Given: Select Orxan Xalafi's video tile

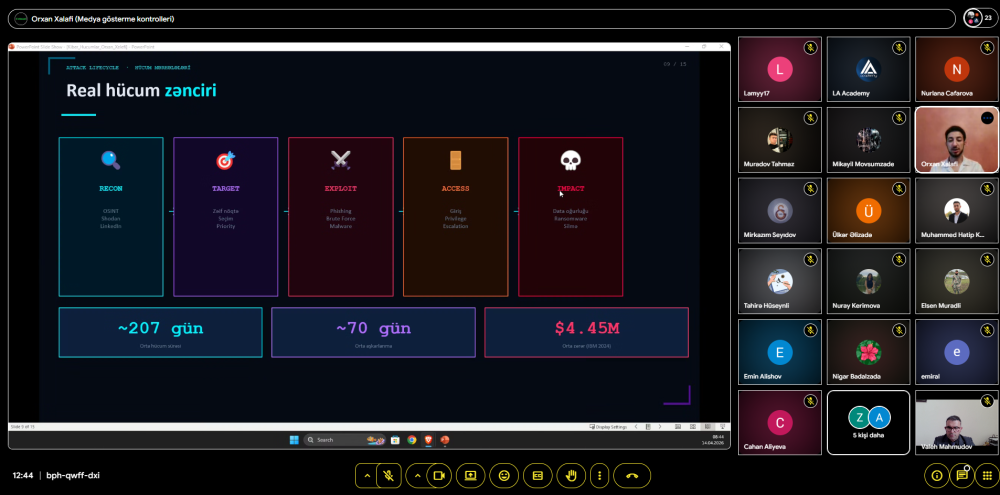Looking at the screenshot, I should pyautogui.click(x=956, y=141).
